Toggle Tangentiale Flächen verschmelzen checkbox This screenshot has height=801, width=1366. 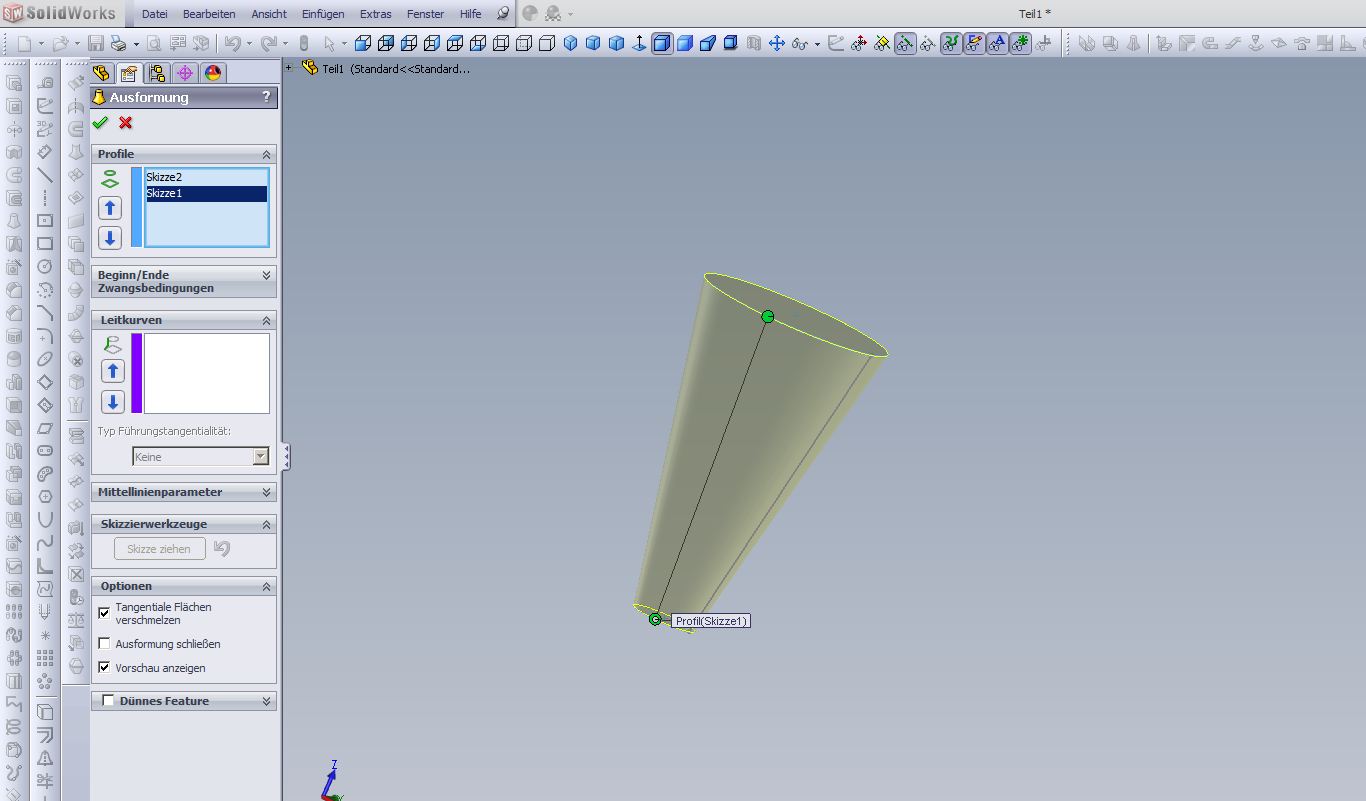pyautogui.click(x=104, y=613)
